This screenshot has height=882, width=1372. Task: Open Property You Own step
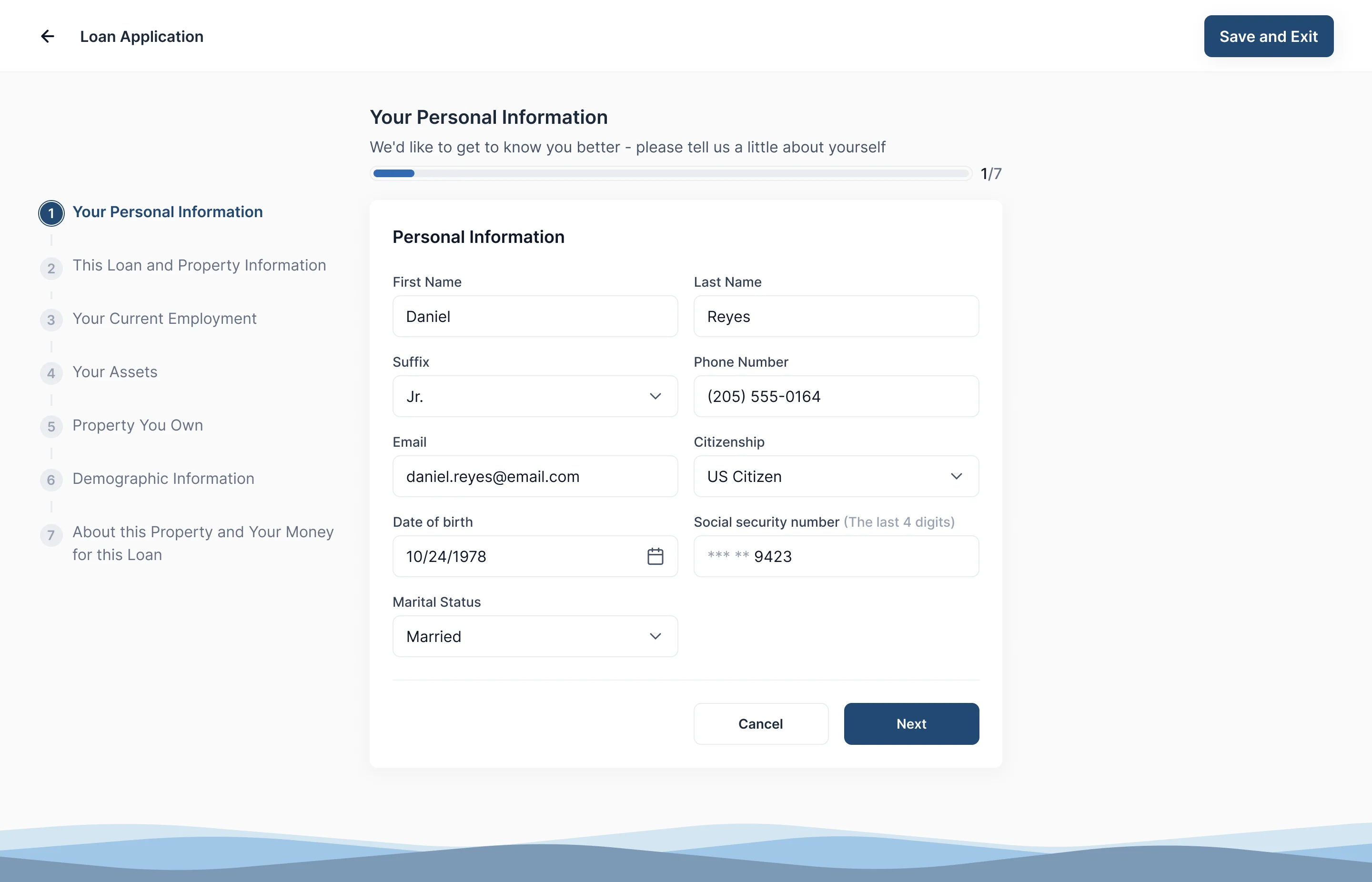[138, 425]
